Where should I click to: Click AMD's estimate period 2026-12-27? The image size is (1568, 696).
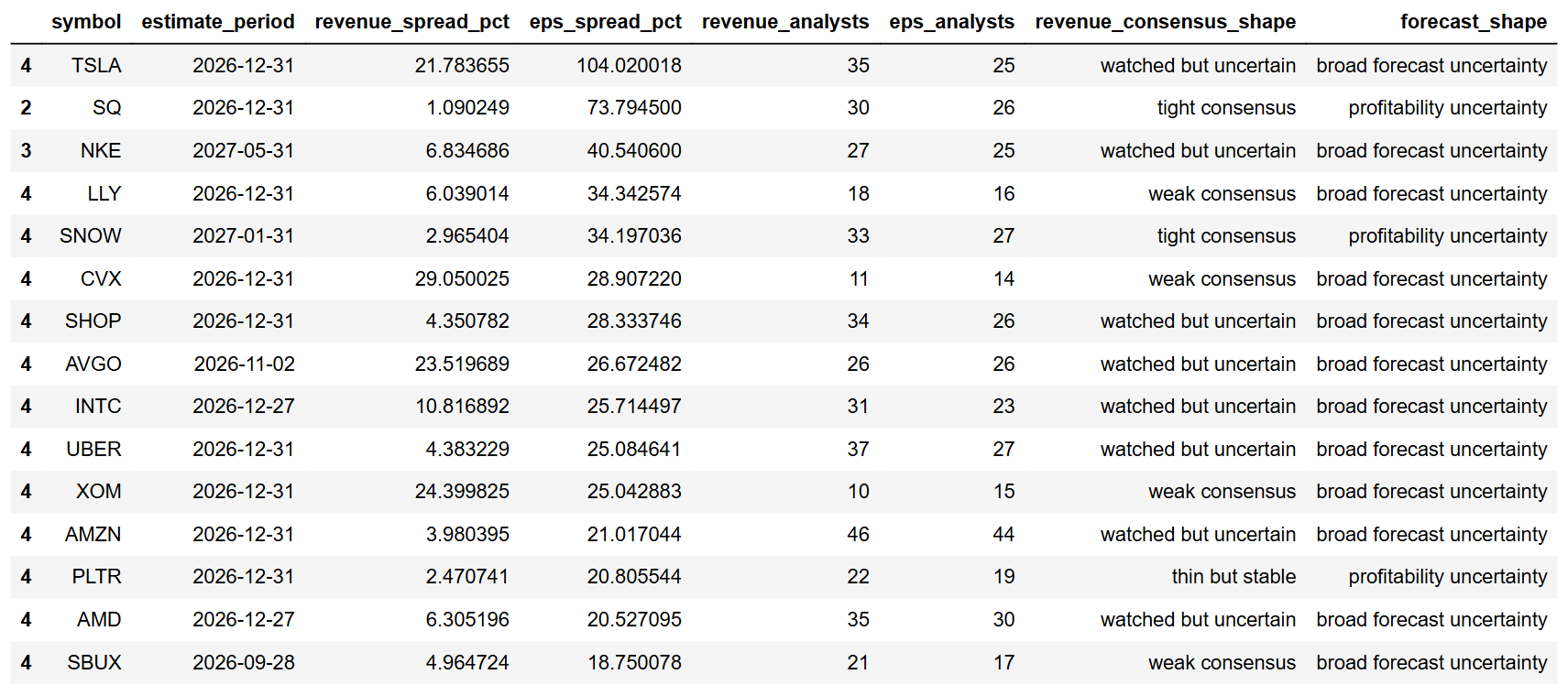(x=244, y=620)
